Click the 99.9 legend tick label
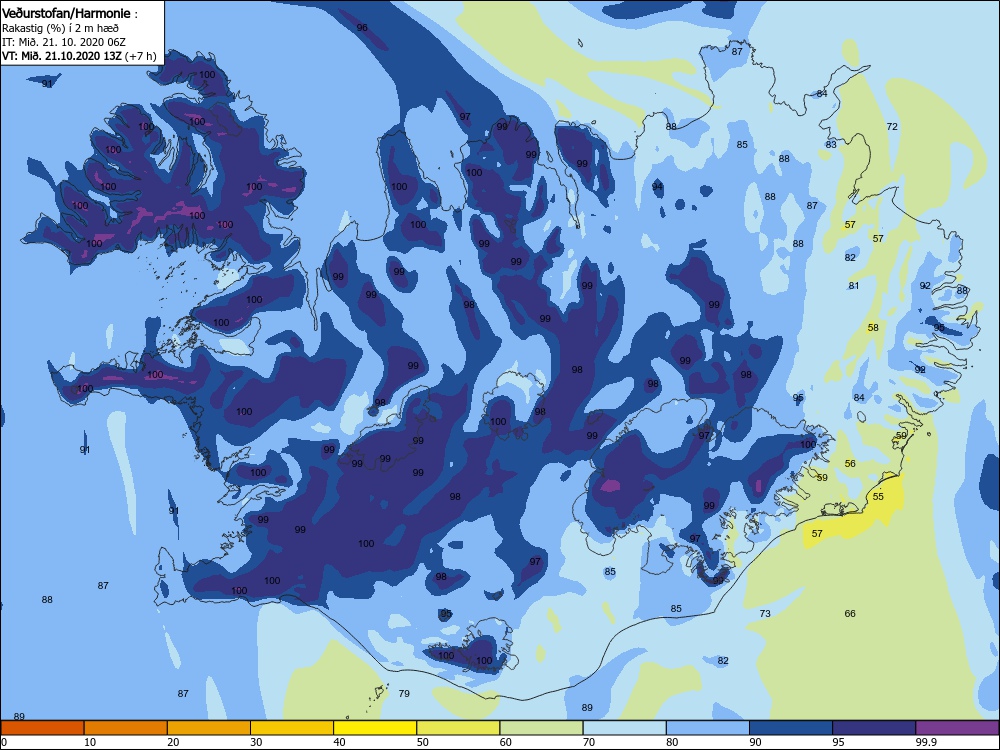 coord(927,742)
